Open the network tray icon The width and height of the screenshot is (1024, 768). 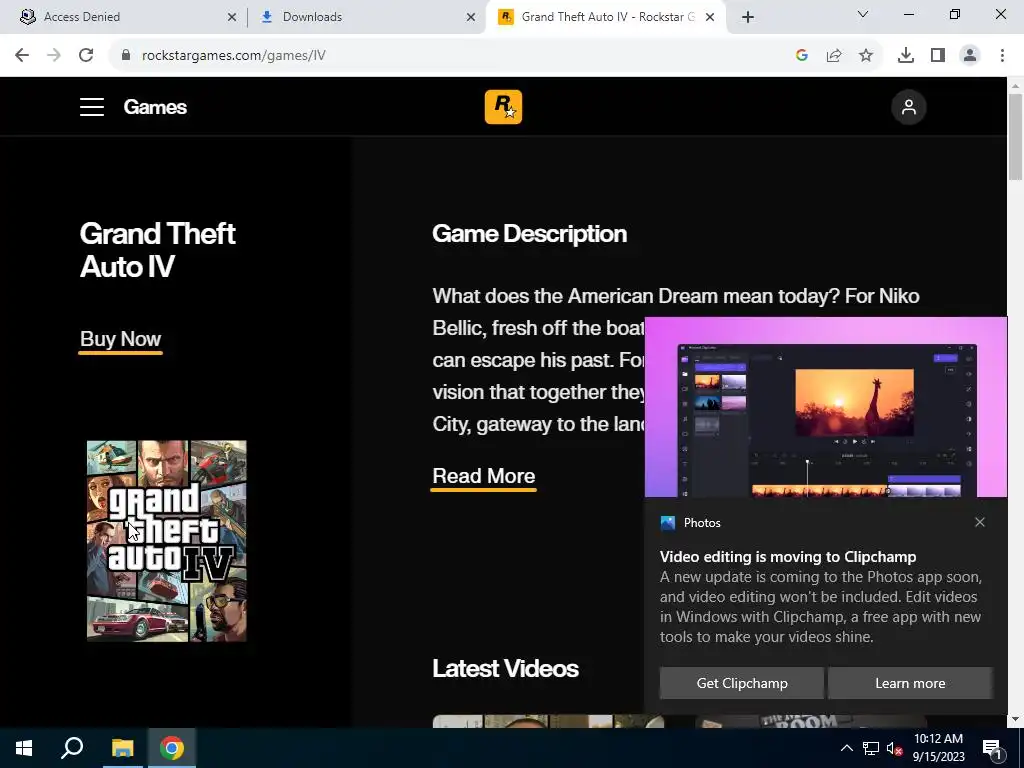[871, 748]
